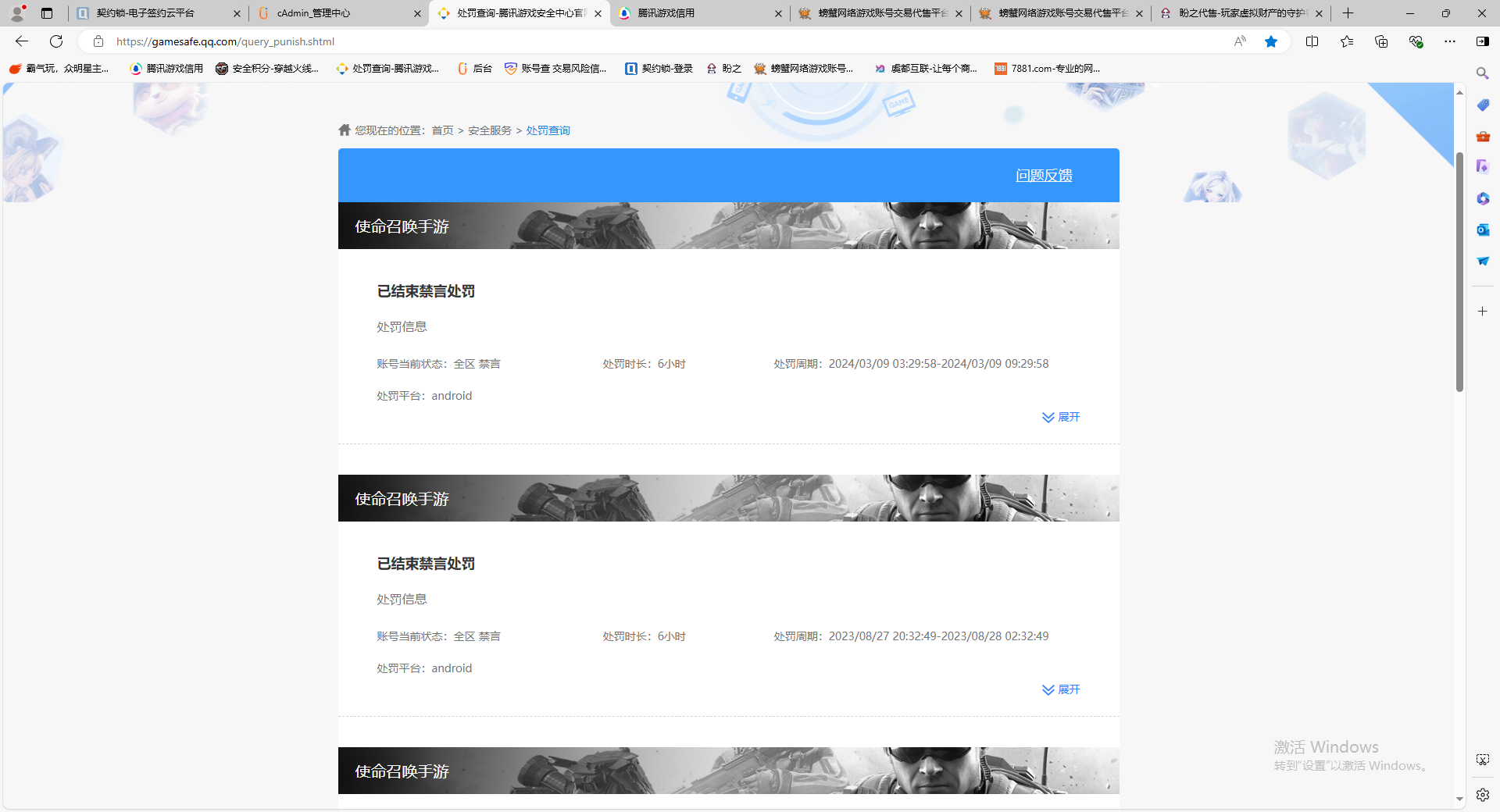Viewport: 1500px width, 812px height.
Task: Open the 首页 breadcrumb link
Action: (x=443, y=130)
